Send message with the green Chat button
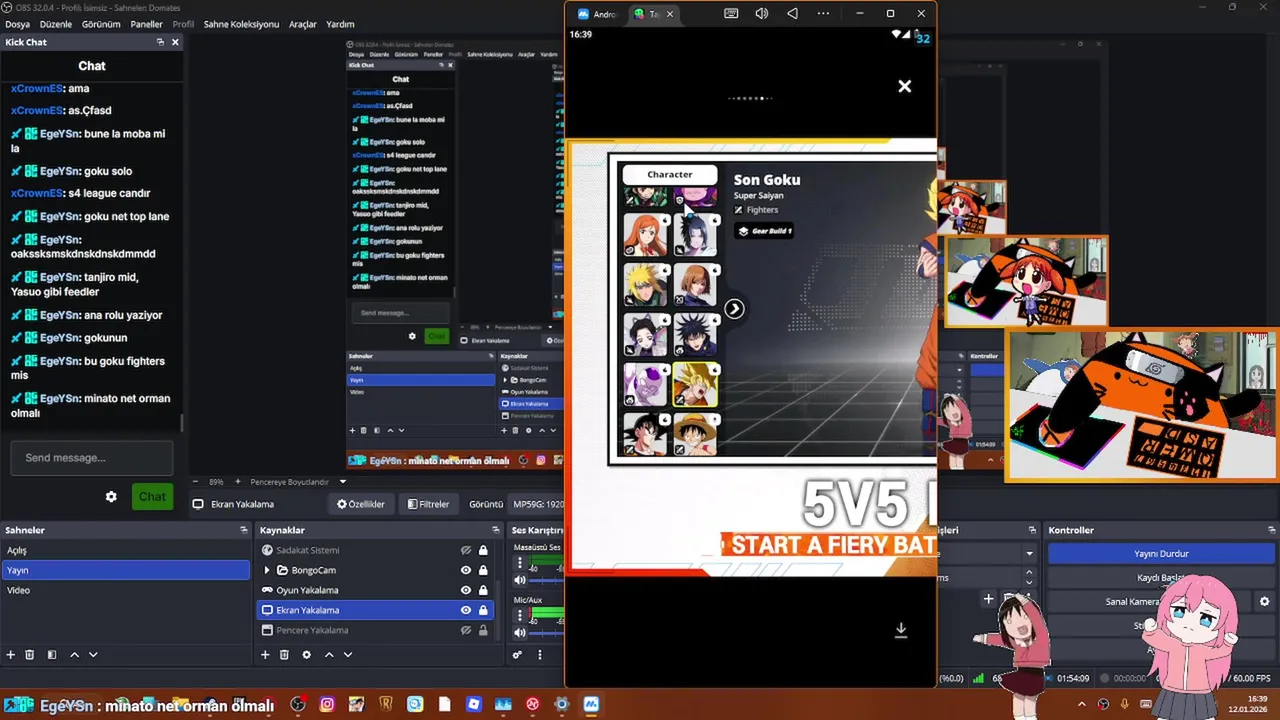 (152, 497)
